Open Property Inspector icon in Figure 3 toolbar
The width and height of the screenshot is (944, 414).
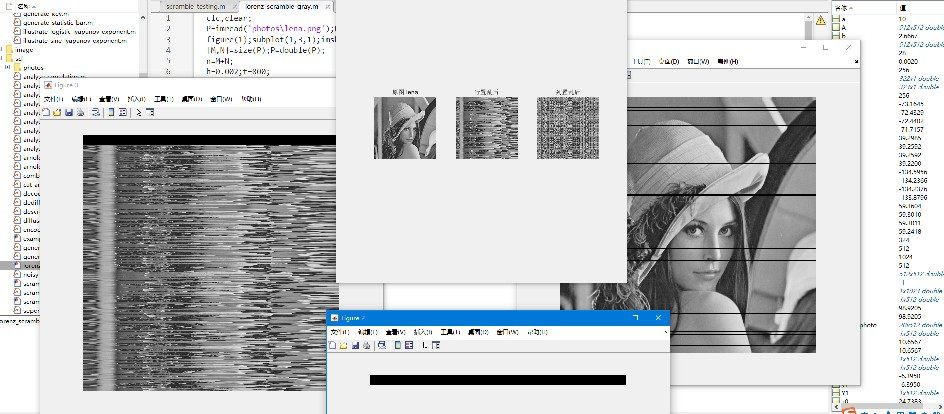pos(150,112)
